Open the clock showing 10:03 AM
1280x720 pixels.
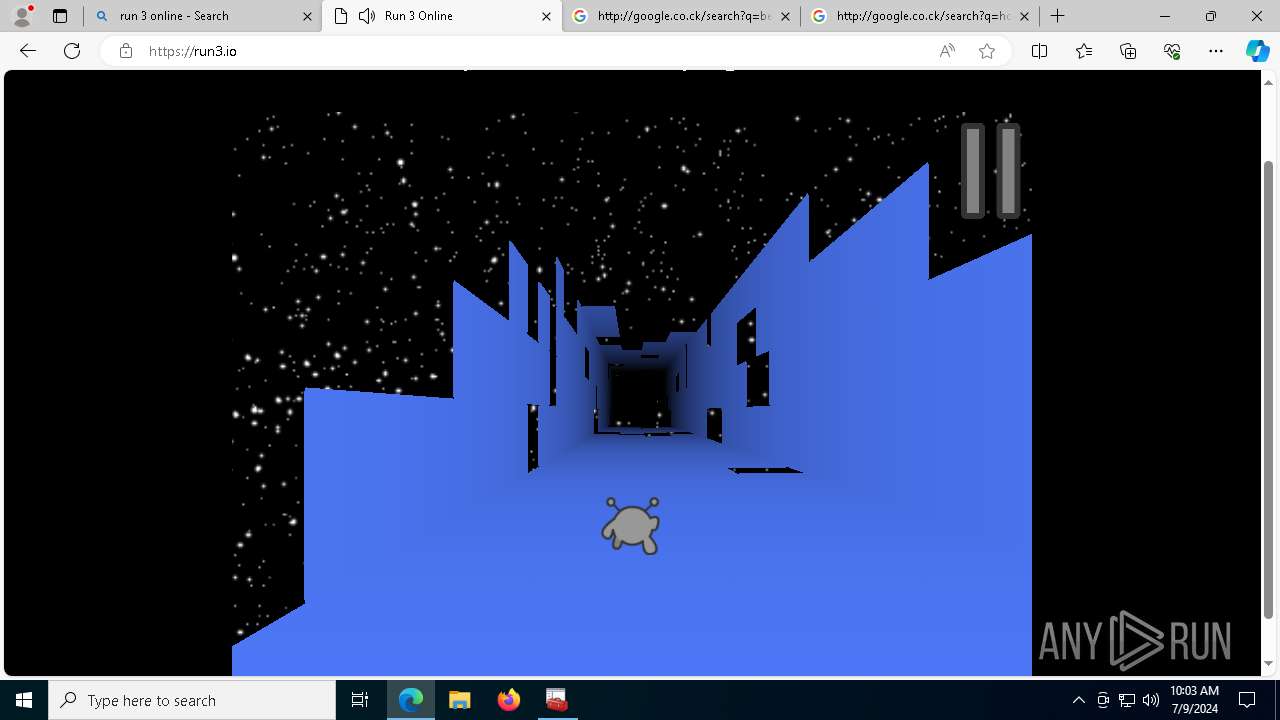(x=1194, y=700)
